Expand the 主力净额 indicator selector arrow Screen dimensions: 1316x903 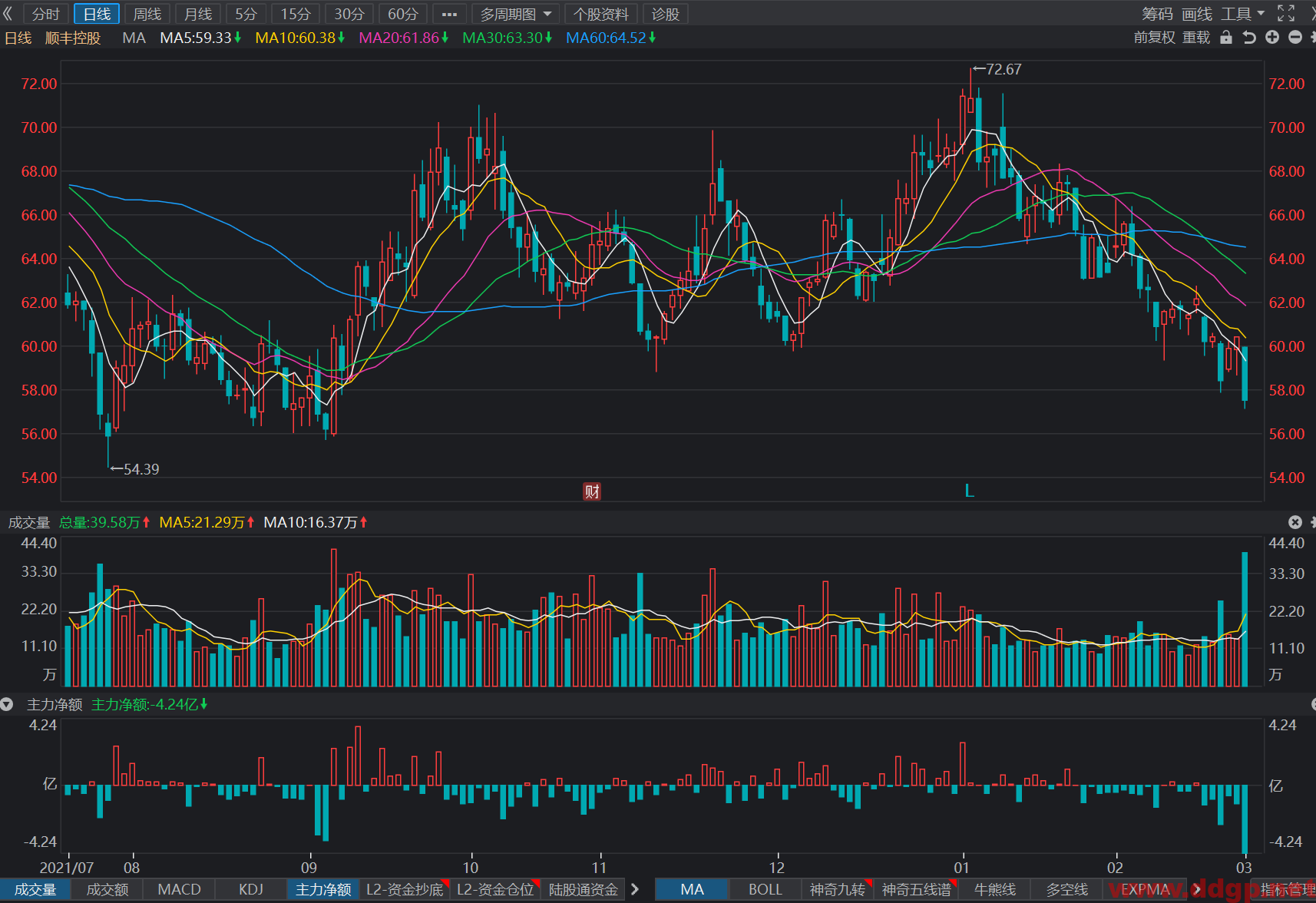click(x=7, y=704)
